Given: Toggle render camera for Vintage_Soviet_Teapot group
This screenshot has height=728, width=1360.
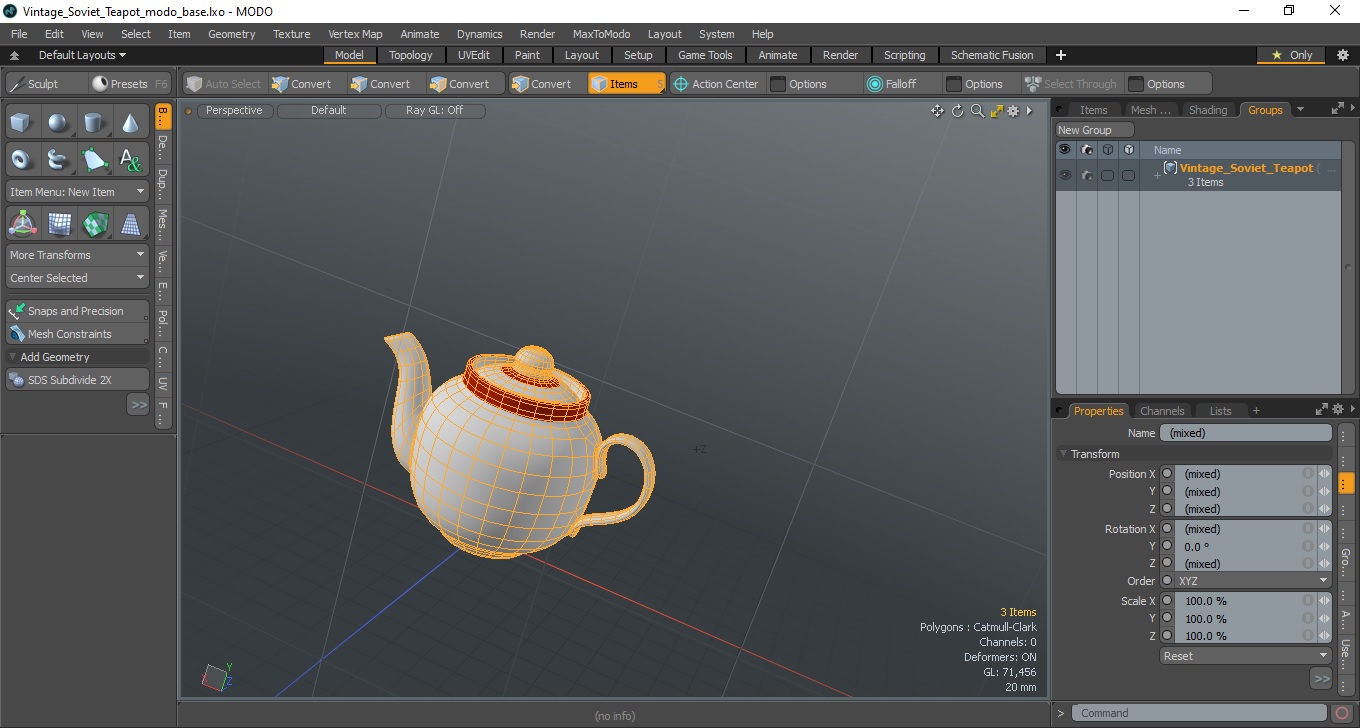Looking at the screenshot, I should tap(1086, 175).
